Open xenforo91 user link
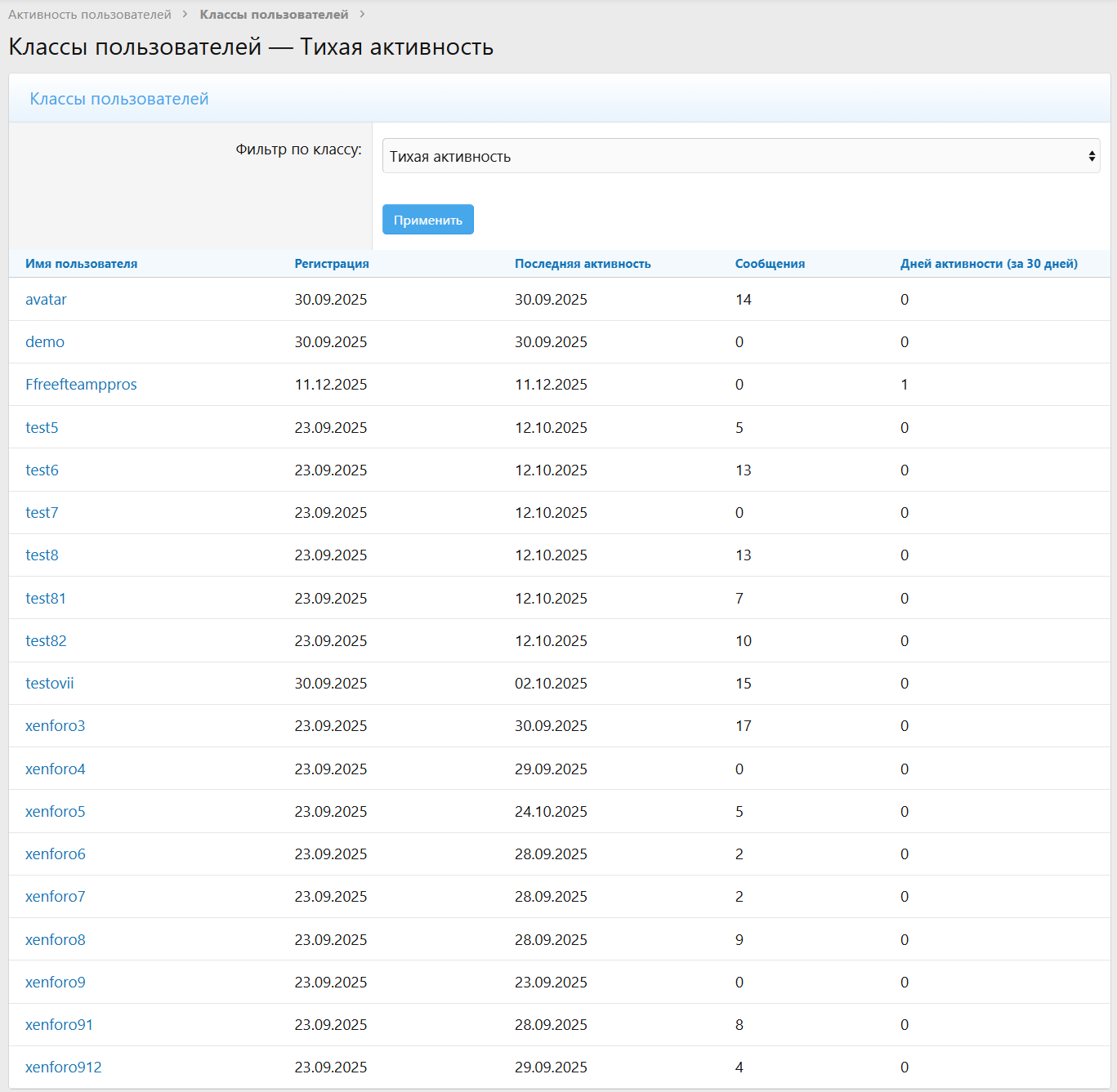The width and height of the screenshot is (1117, 1092). (59, 1025)
